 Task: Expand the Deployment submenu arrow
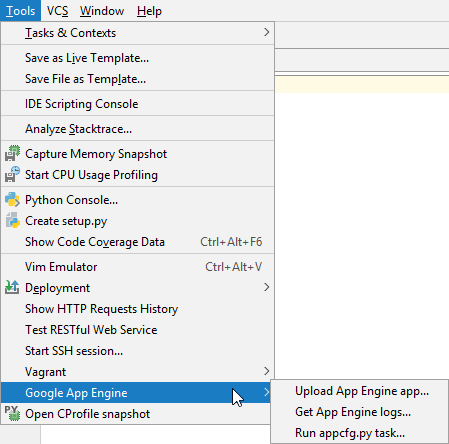266,287
